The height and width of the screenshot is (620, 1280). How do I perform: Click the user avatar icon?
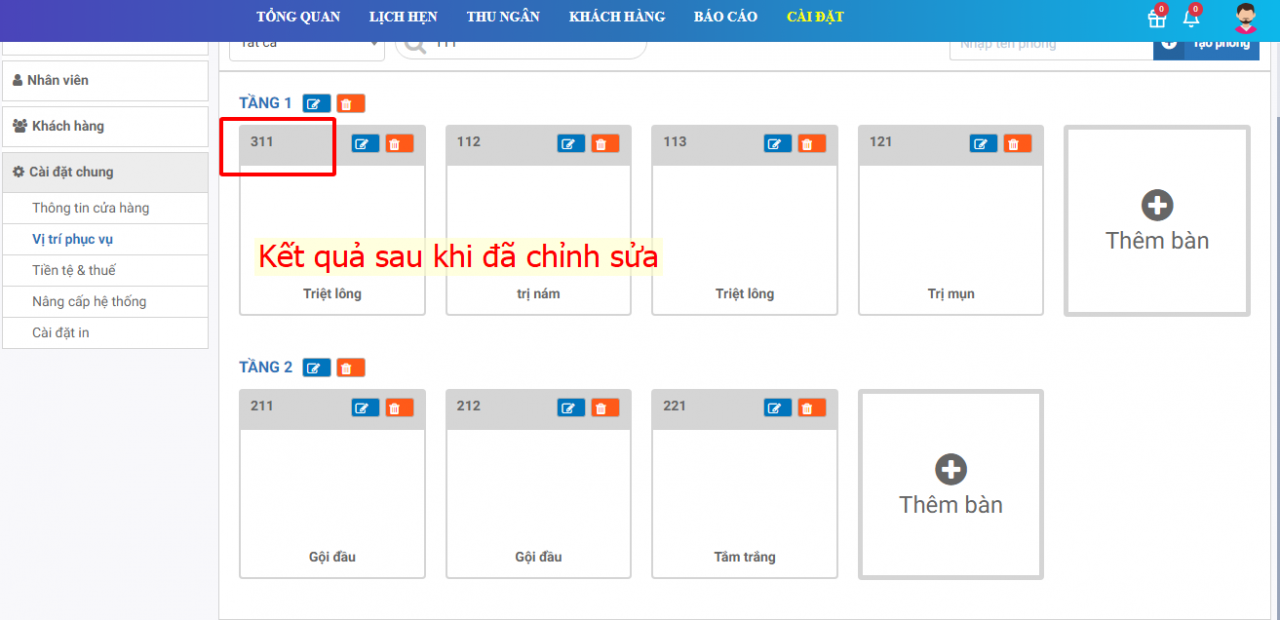pos(1245,18)
